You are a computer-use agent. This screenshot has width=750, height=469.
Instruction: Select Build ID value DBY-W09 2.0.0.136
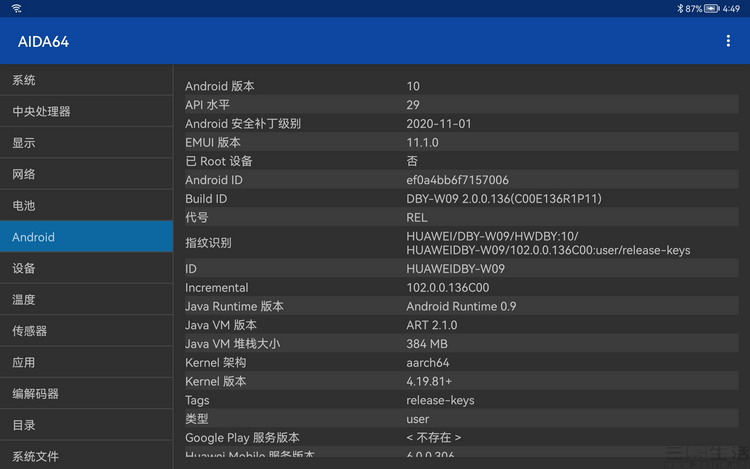click(x=504, y=198)
